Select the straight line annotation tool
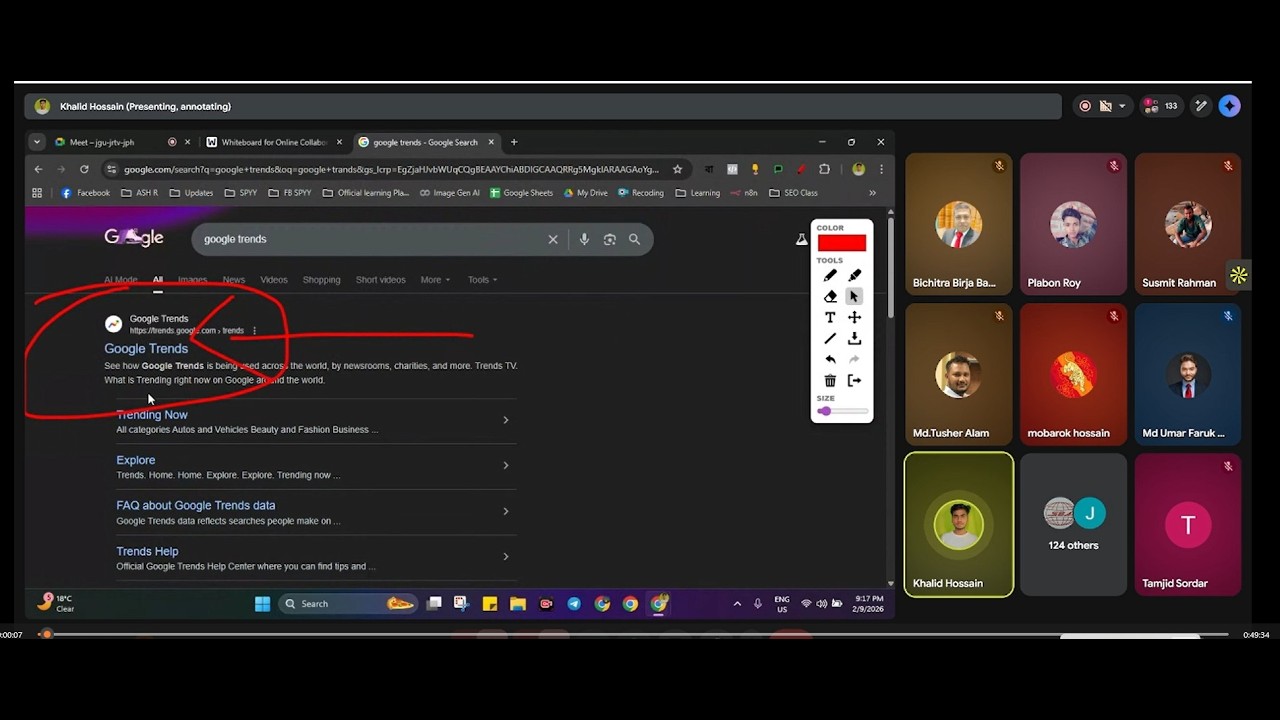 click(830, 339)
